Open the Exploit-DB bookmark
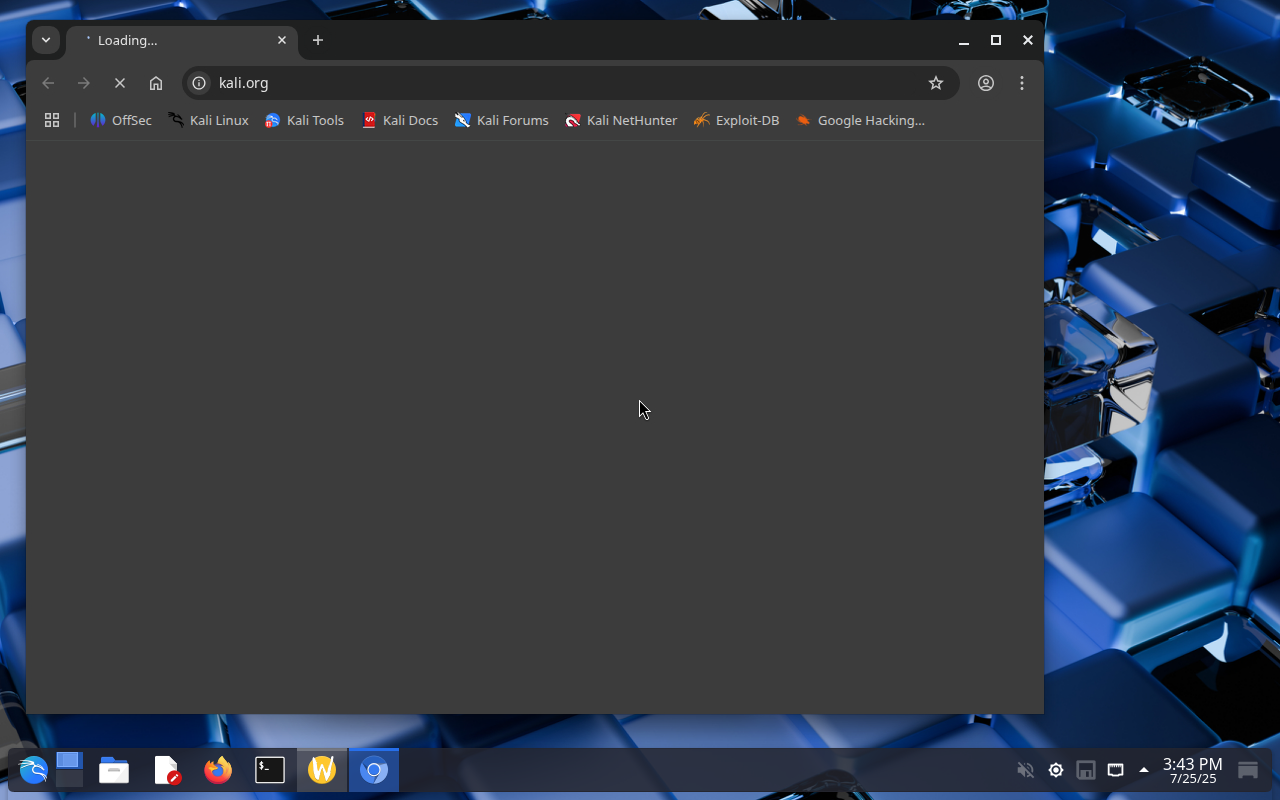The width and height of the screenshot is (1280, 800). (736, 120)
